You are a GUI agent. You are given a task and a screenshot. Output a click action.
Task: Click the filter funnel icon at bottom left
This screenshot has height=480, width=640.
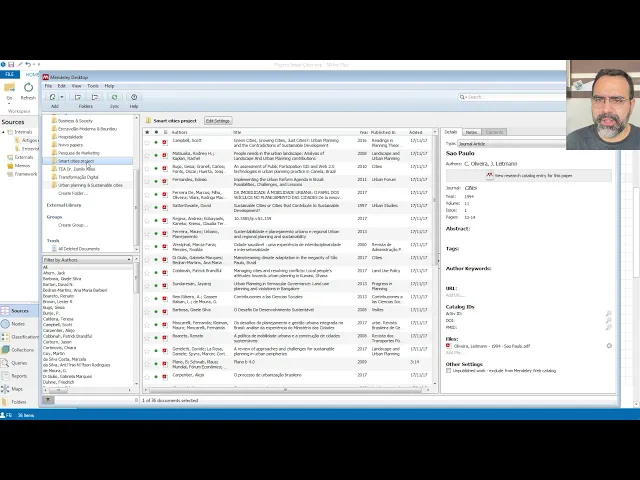tap(48, 400)
